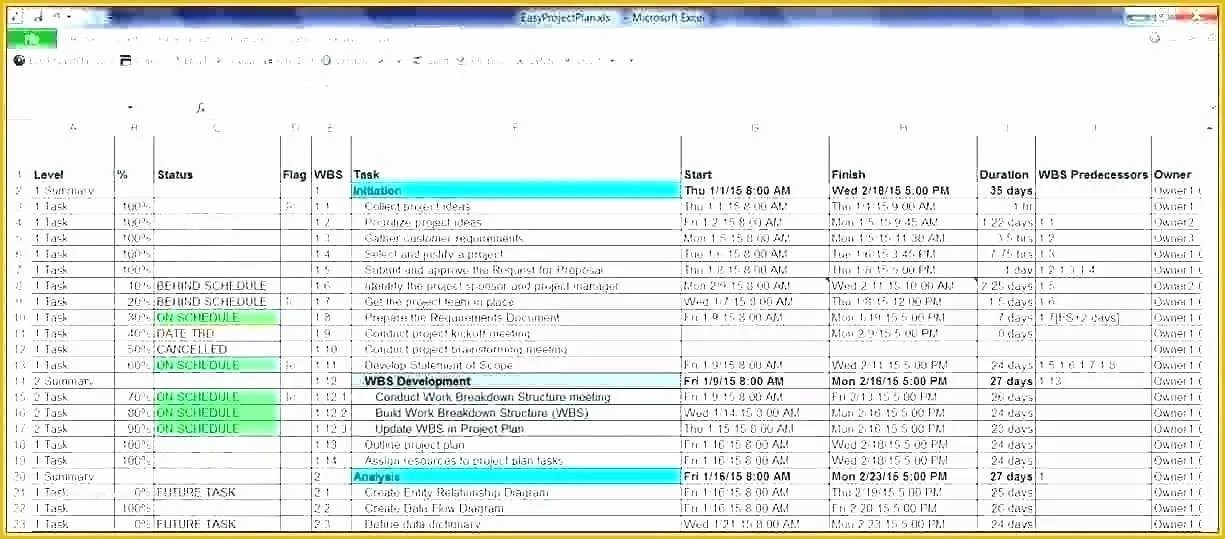Click the fx Insert Function button
The width and height of the screenshot is (1225, 539).
click(200, 107)
